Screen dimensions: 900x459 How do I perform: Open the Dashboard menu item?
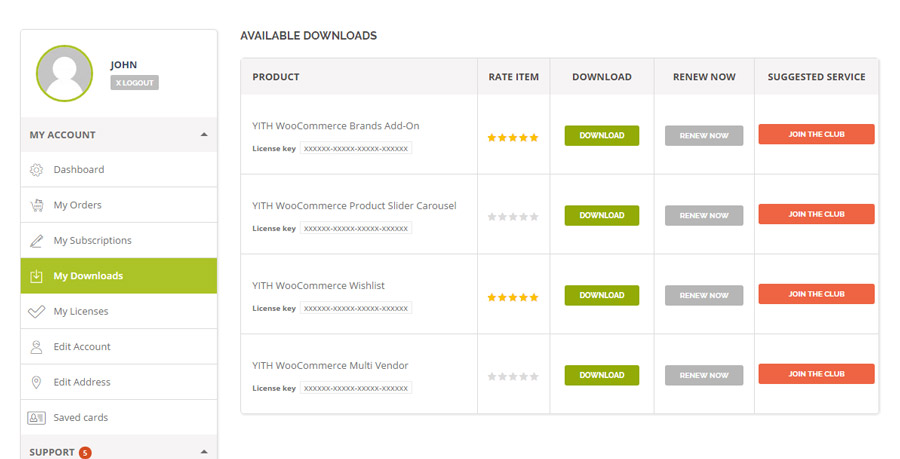click(119, 170)
